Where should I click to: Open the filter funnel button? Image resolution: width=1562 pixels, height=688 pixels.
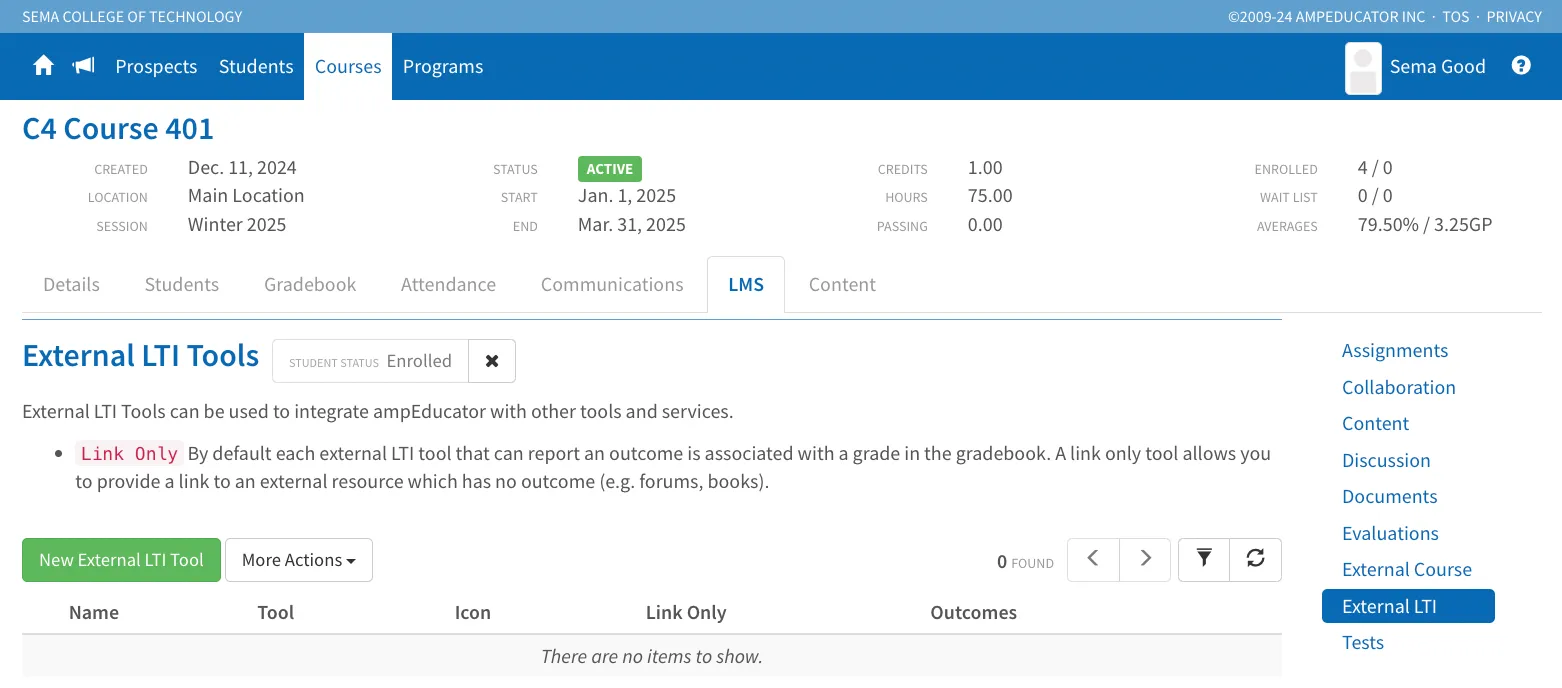[1204, 559]
